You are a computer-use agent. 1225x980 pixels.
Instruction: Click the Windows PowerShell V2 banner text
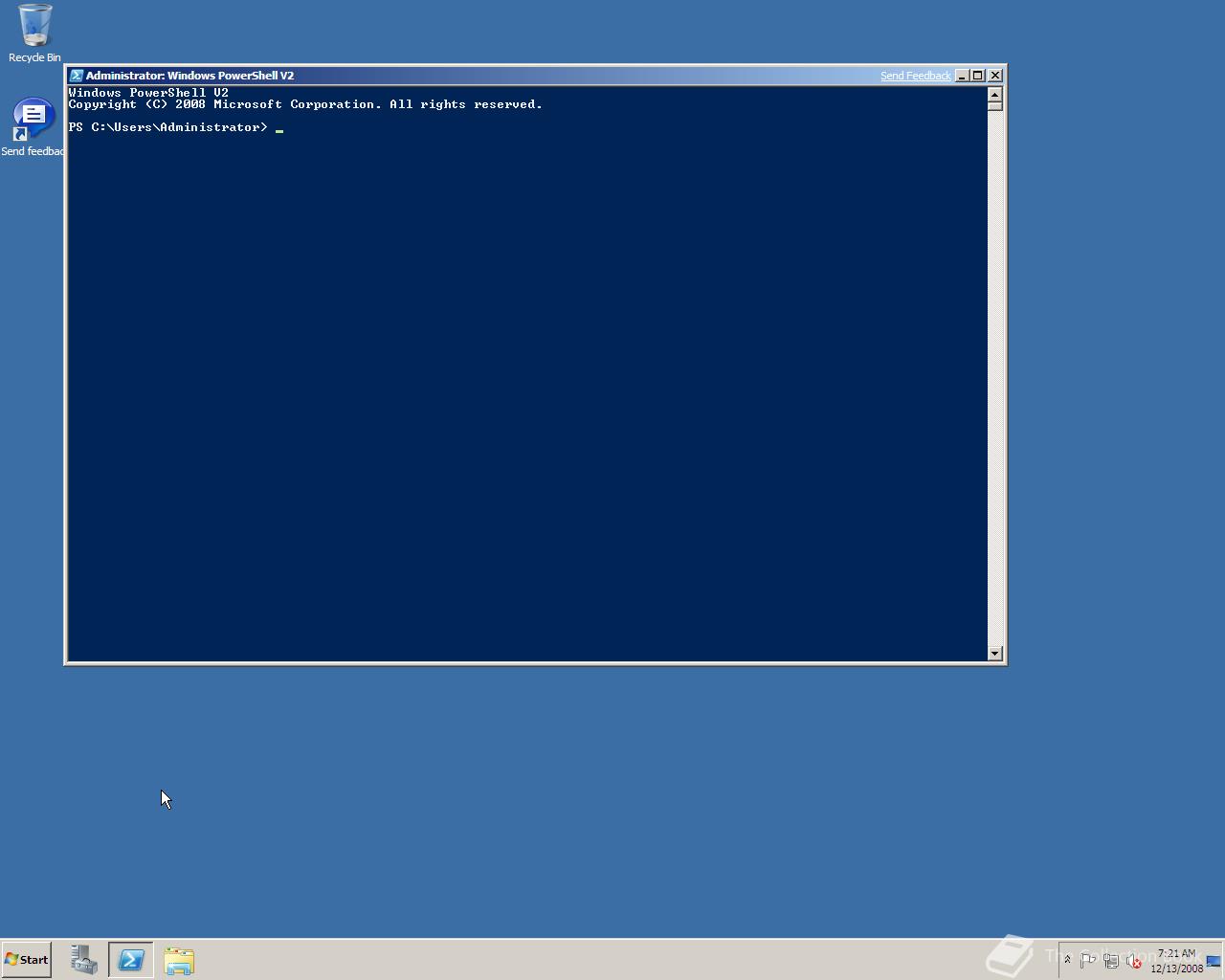[x=148, y=93]
